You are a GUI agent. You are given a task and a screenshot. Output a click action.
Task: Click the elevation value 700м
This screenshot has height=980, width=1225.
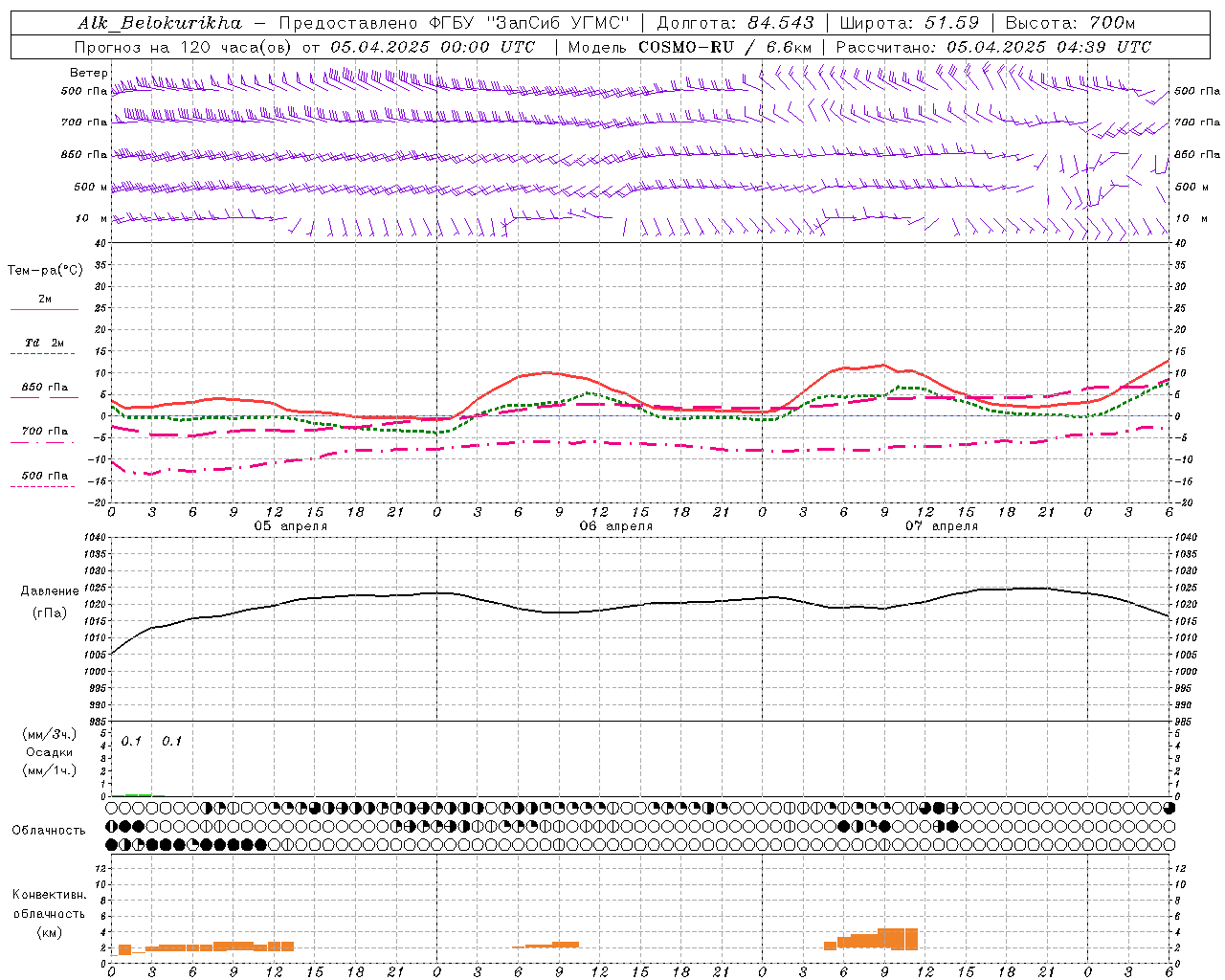tap(1112, 23)
